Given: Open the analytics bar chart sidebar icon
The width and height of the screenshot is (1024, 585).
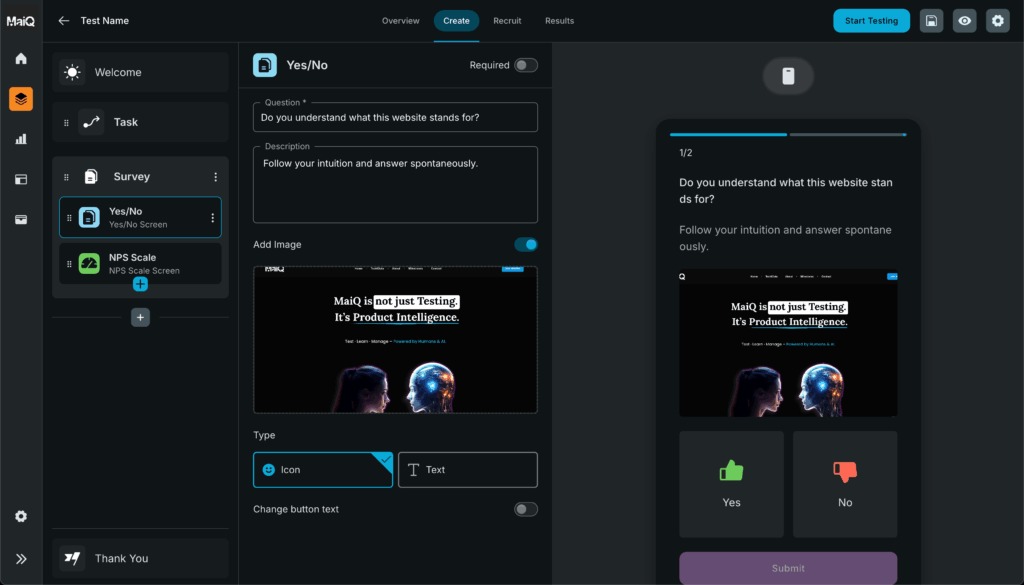Looking at the screenshot, I should pyautogui.click(x=21, y=139).
